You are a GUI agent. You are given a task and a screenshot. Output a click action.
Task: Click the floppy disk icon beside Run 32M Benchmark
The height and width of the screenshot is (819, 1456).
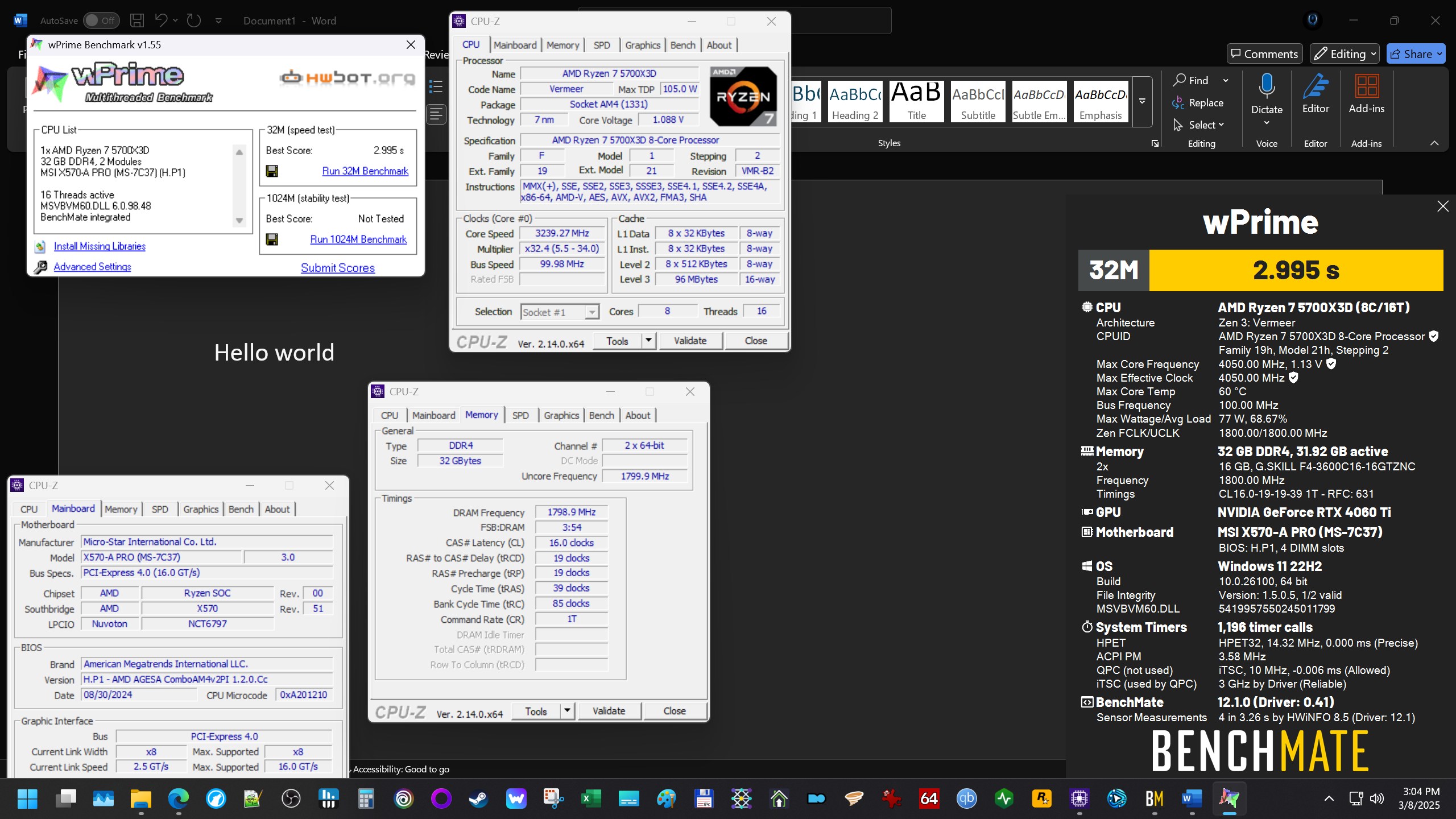coord(272,171)
